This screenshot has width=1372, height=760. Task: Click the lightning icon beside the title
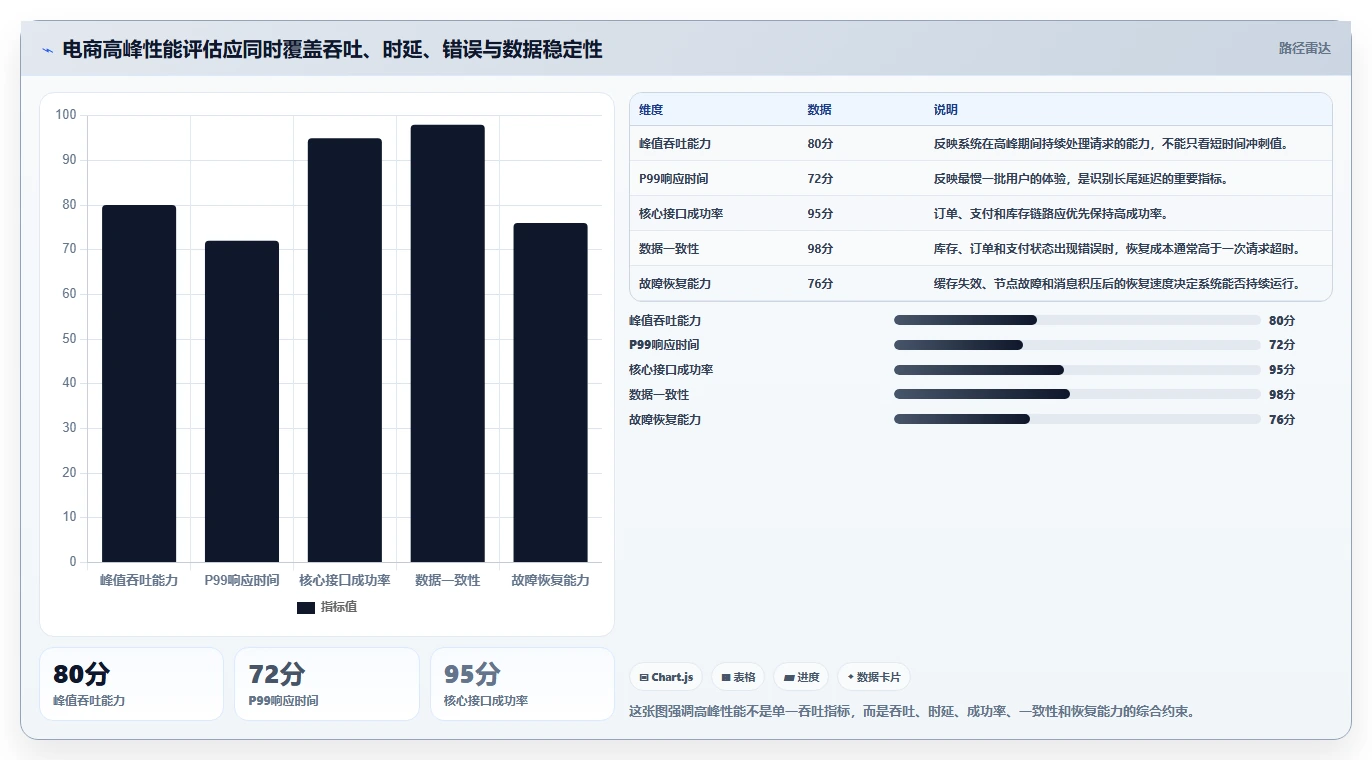pyautogui.click(x=47, y=49)
